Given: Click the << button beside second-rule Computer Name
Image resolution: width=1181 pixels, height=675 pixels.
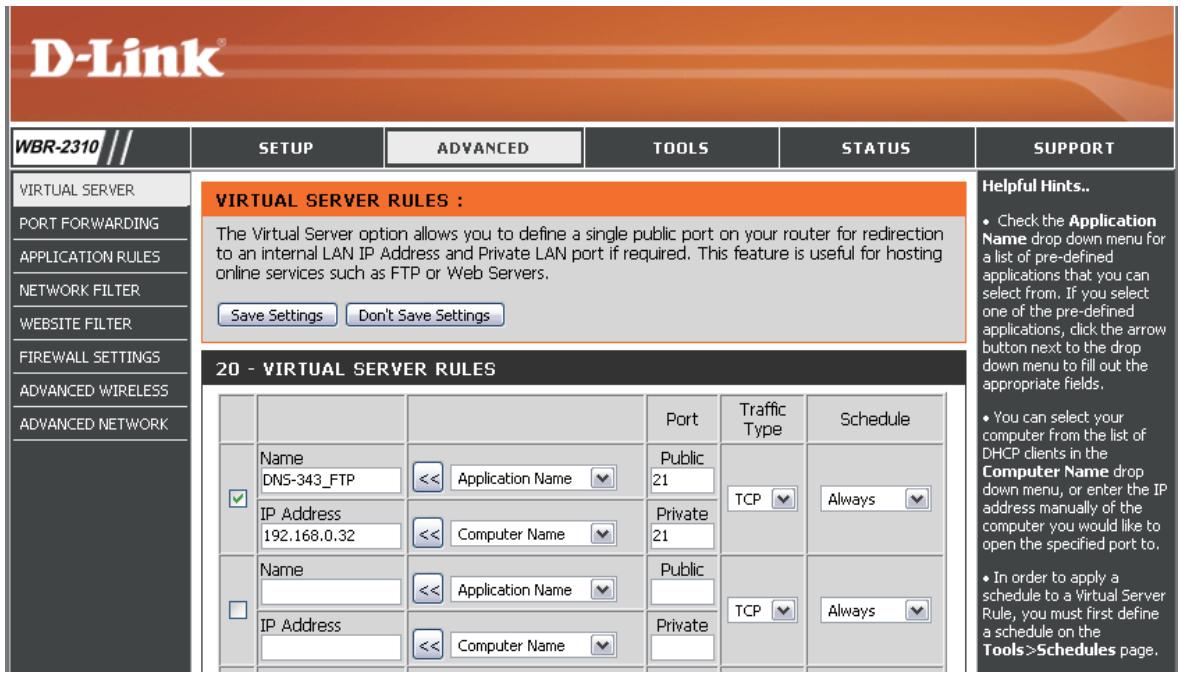Looking at the screenshot, I should tap(428, 646).
